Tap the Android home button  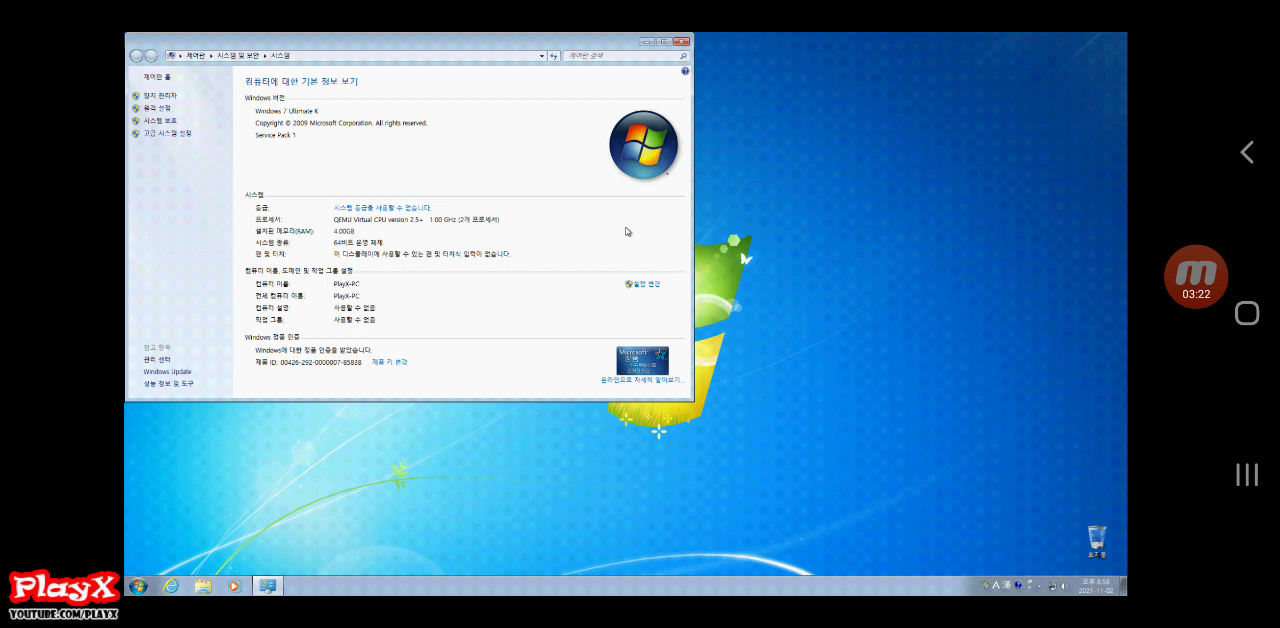click(x=1247, y=313)
